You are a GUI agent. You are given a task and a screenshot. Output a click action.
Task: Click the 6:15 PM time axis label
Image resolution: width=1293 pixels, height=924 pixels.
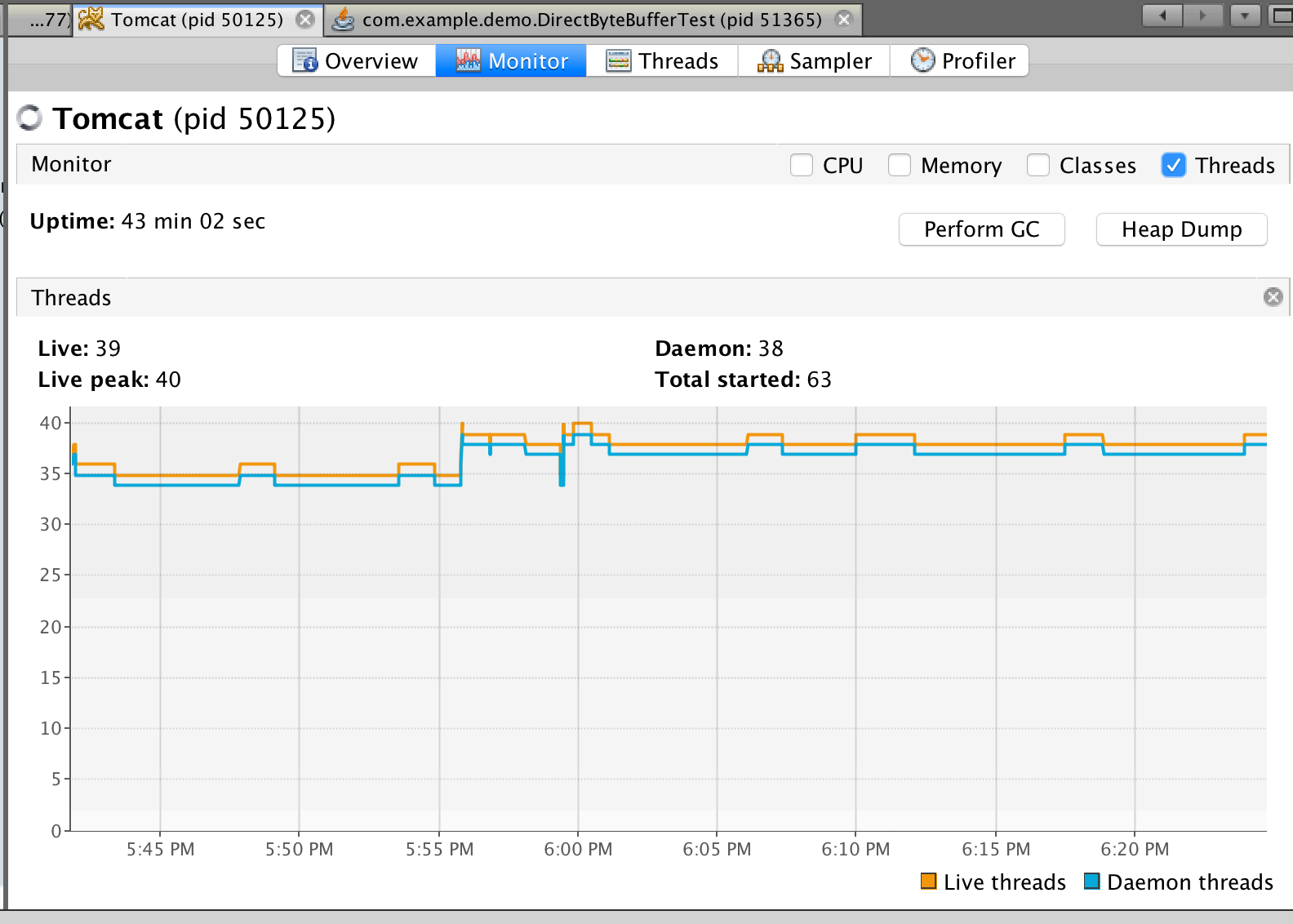[x=996, y=849]
